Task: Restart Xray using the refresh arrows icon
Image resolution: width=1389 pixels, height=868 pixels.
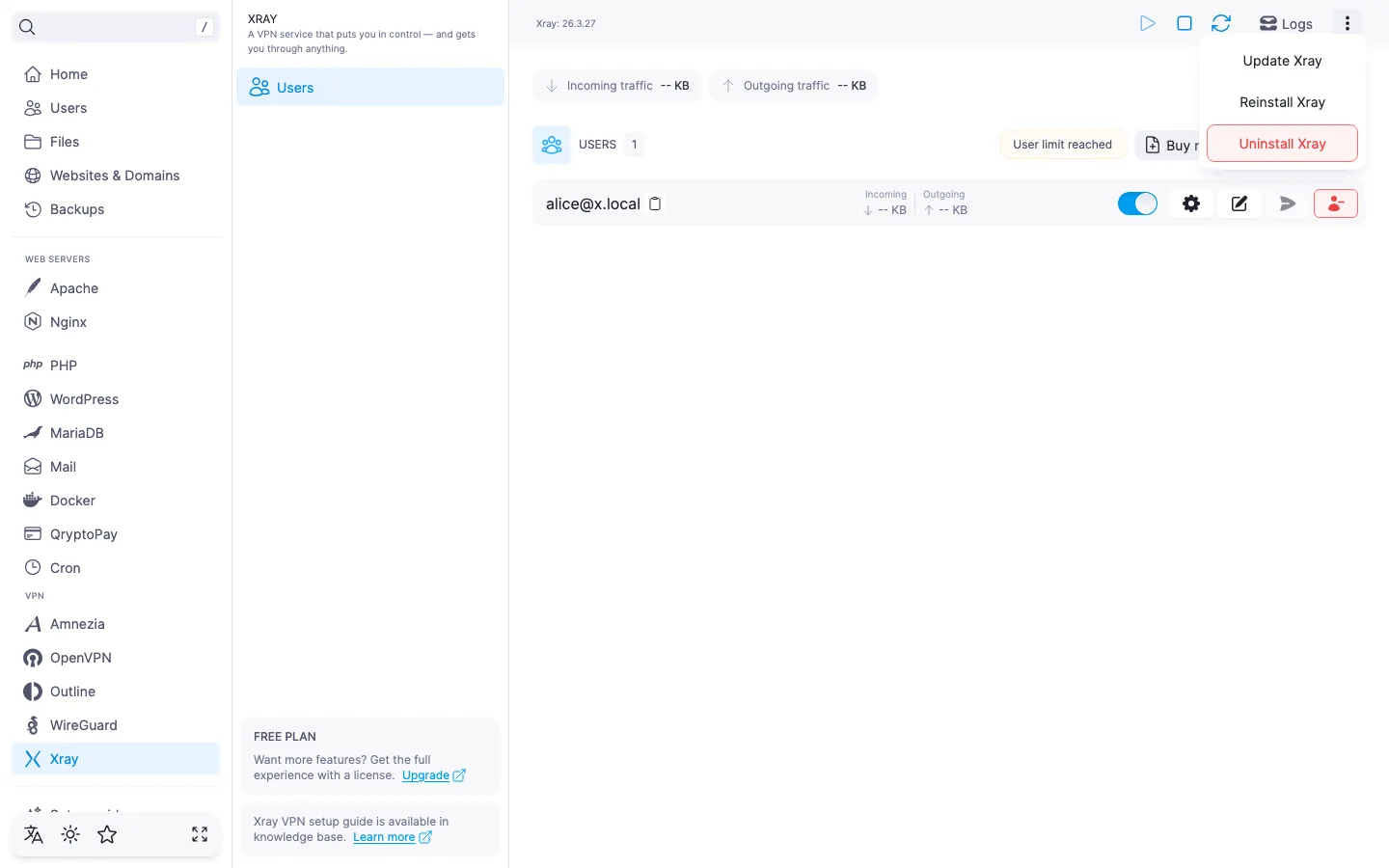Action: click(1221, 23)
